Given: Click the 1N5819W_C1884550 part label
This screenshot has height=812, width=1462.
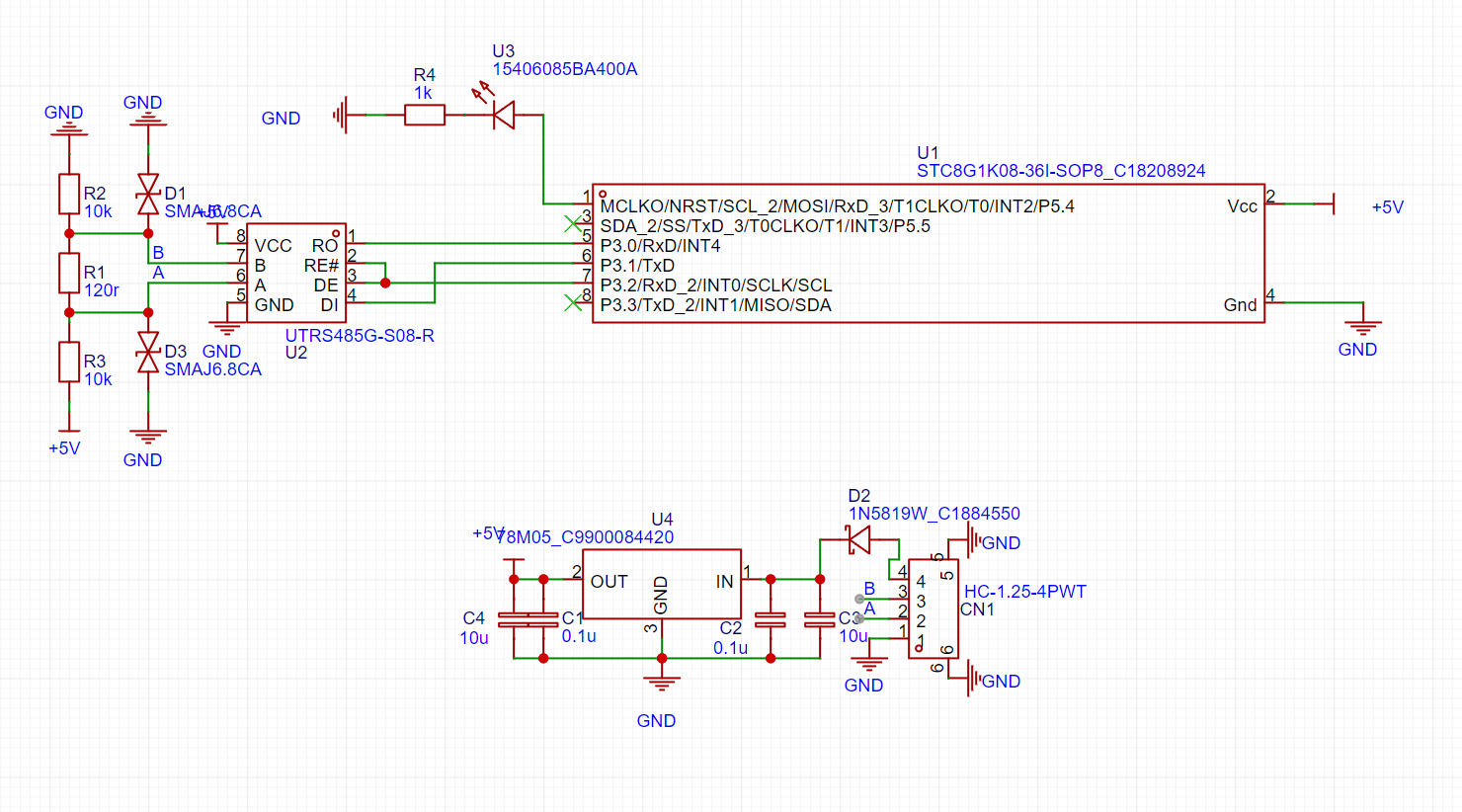Looking at the screenshot, I should [934, 514].
